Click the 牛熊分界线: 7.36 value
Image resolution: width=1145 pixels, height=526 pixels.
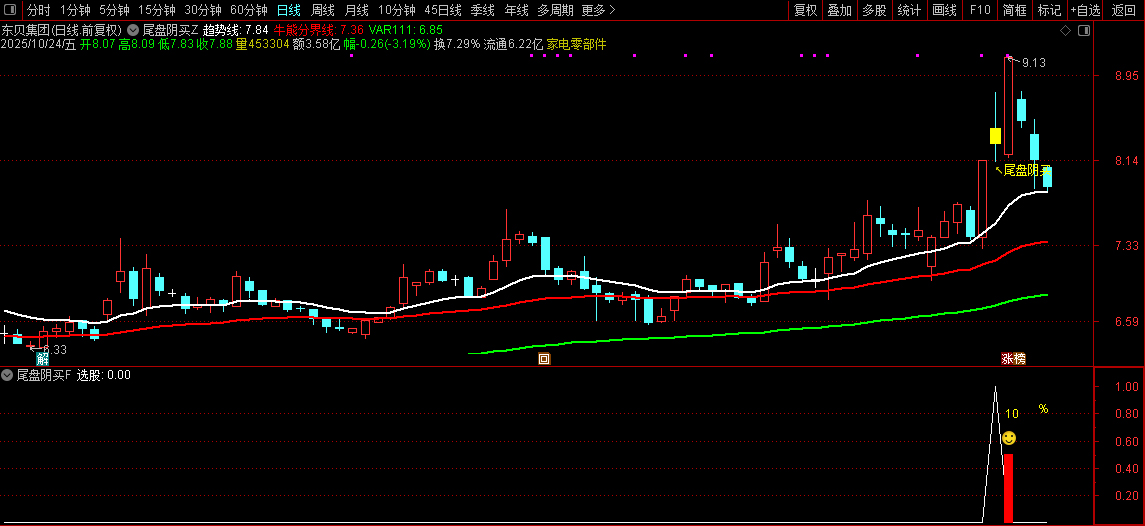coord(318,30)
